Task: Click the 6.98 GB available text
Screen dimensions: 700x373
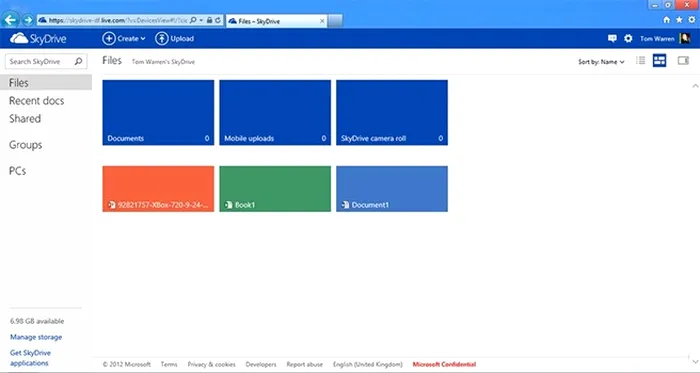Action: (37, 321)
